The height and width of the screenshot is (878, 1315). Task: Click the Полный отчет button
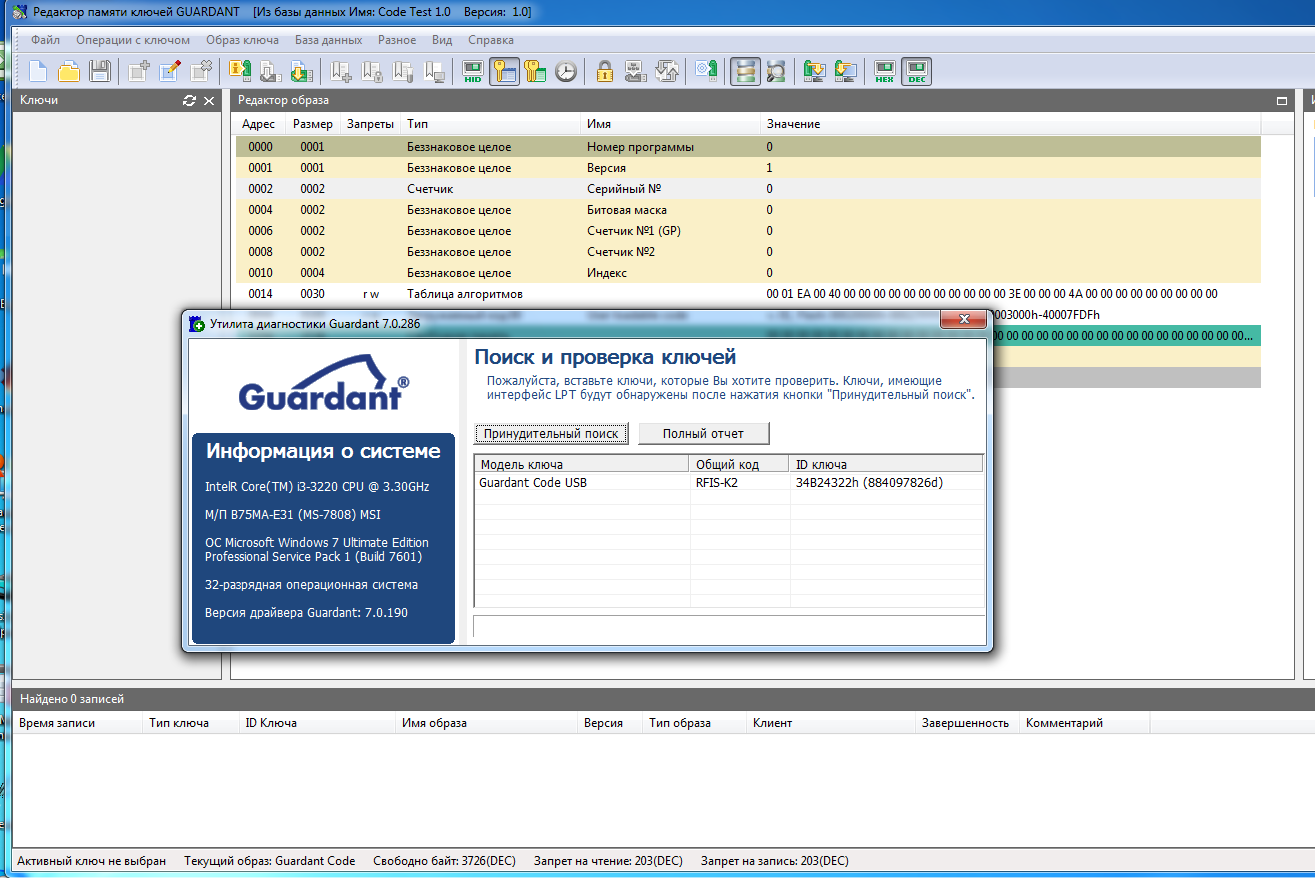click(703, 434)
